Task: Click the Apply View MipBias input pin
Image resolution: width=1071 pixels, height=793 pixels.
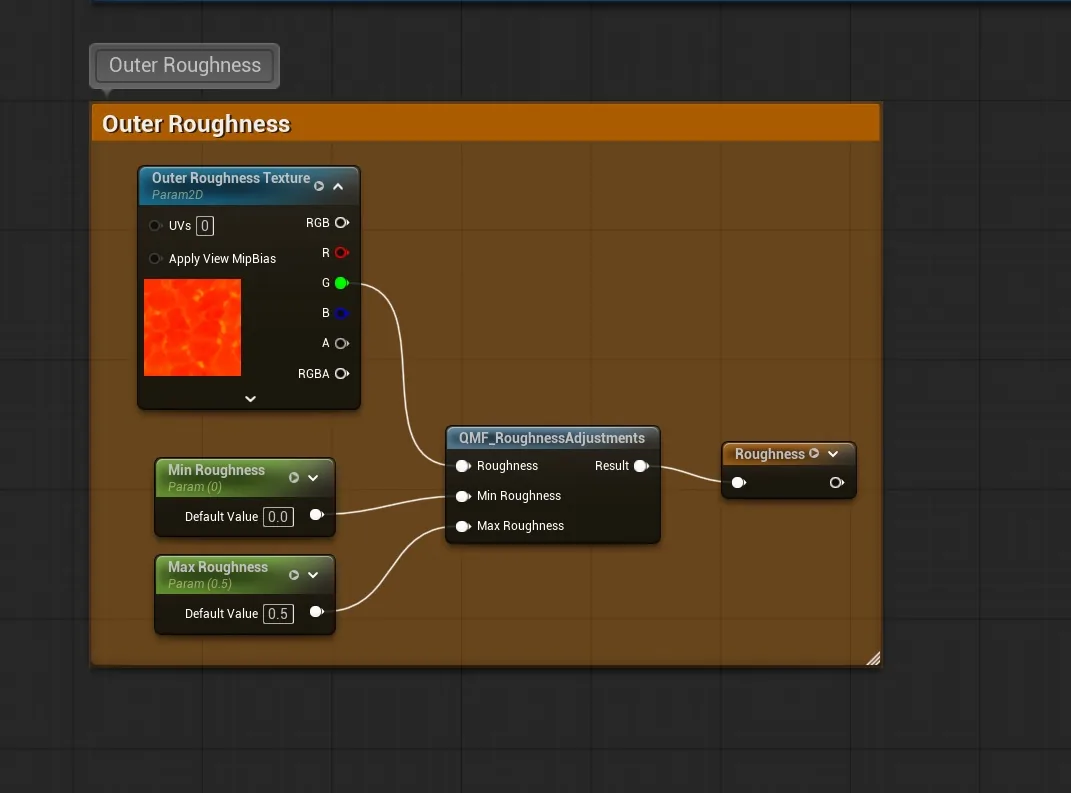Action: point(155,258)
